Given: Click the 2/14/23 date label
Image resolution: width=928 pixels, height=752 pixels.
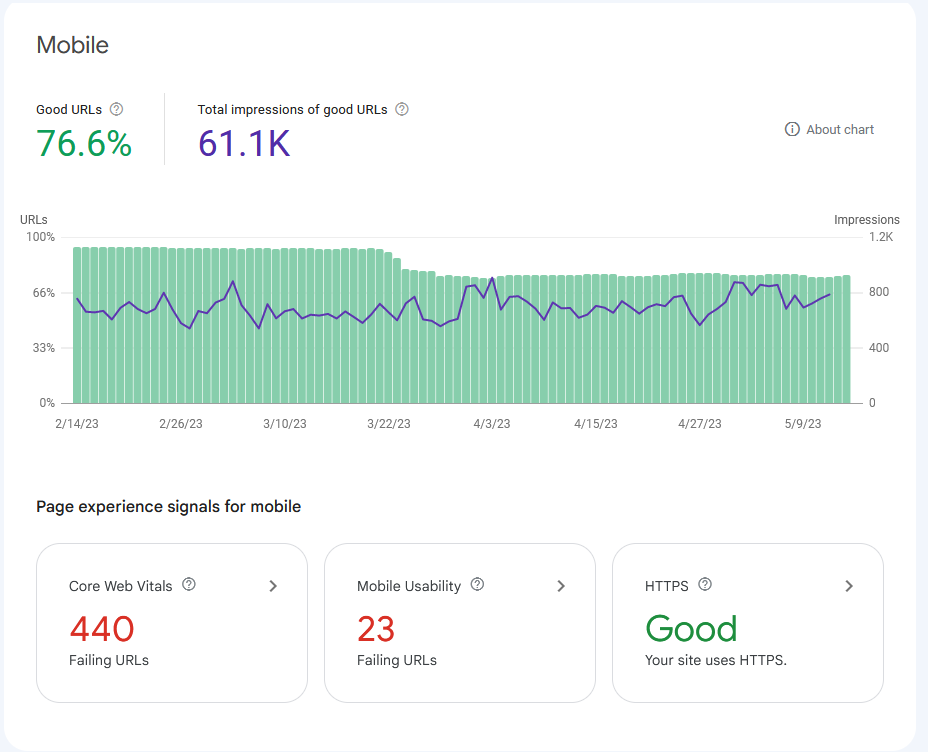Looking at the screenshot, I should coord(77,424).
